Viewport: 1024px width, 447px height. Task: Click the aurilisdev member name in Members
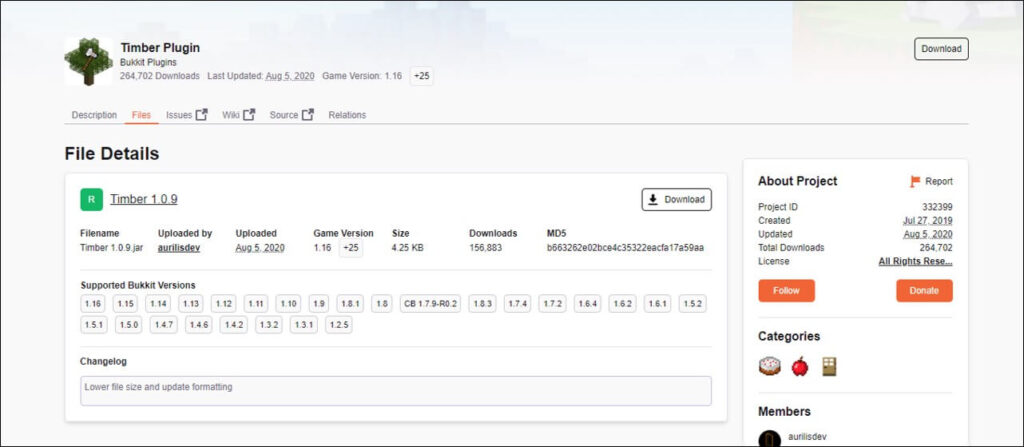(x=808, y=436)
